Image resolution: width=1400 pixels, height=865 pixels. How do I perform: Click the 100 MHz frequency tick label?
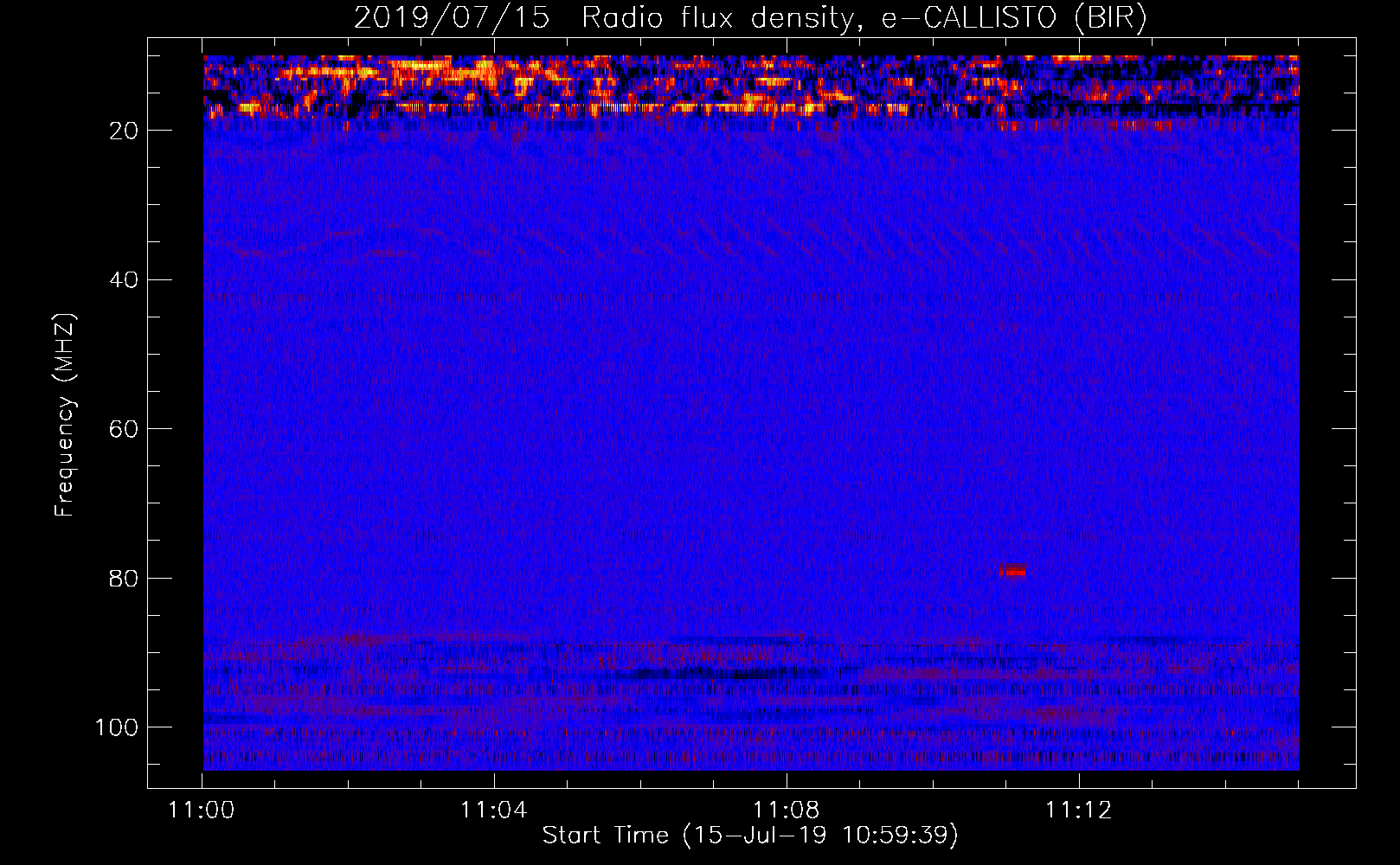coord(117,727)
